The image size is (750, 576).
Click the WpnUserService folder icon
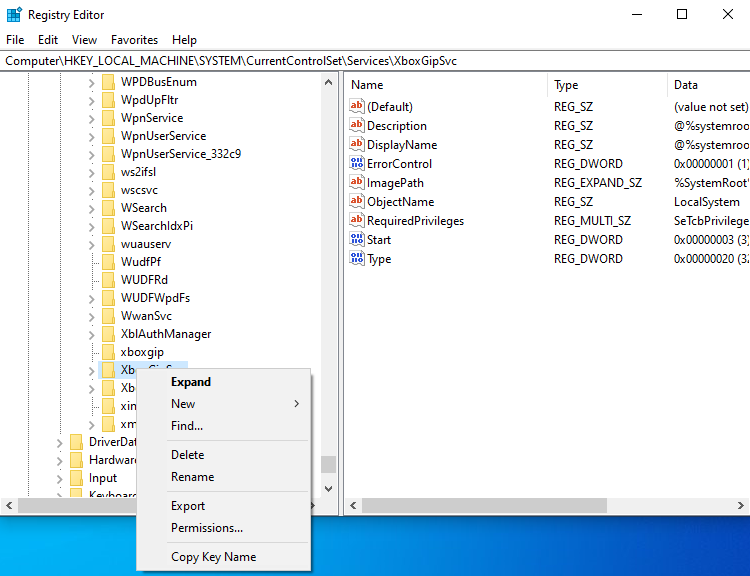tap(109, 136)
